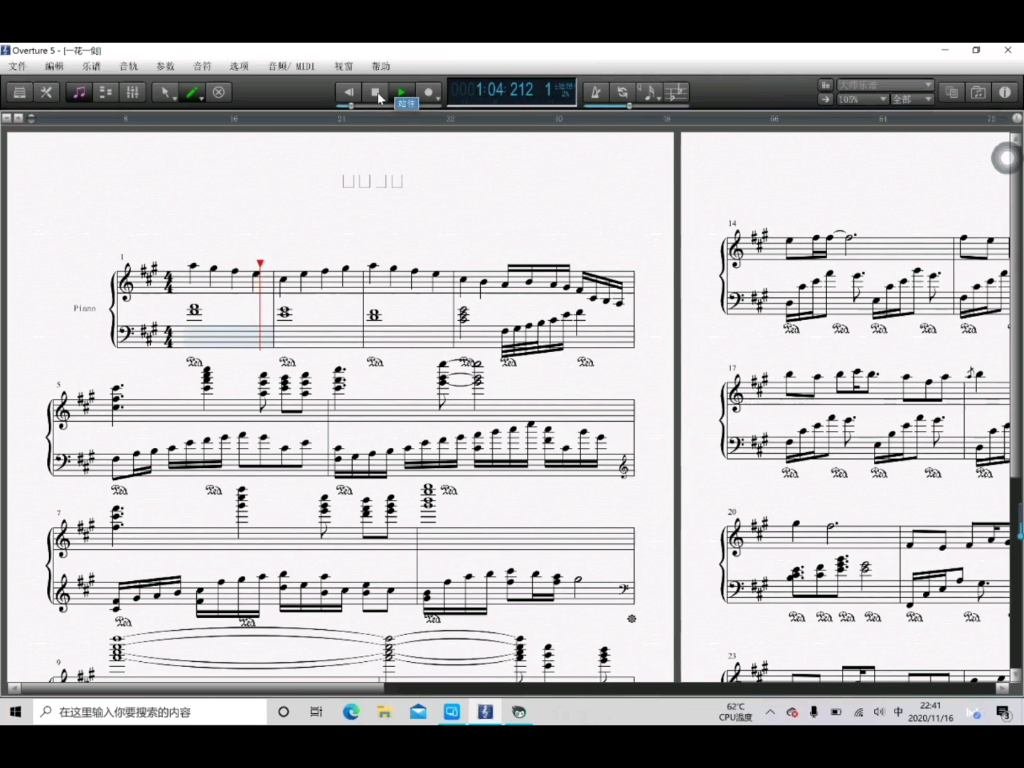The image size is (1024, 768).
Task: Click the Piano instrument label
Action: pos(84,308)
